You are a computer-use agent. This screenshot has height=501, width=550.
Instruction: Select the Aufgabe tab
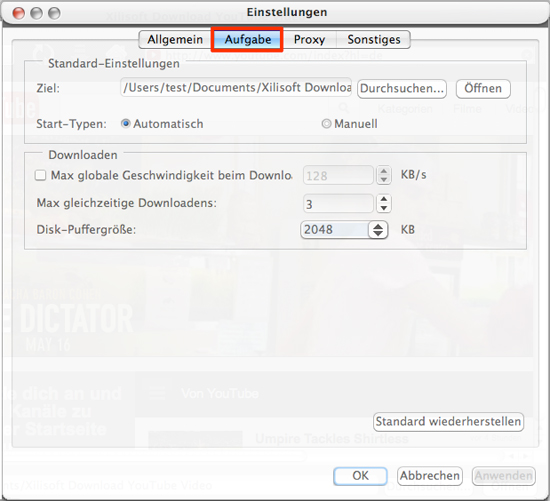coord(248,39)
